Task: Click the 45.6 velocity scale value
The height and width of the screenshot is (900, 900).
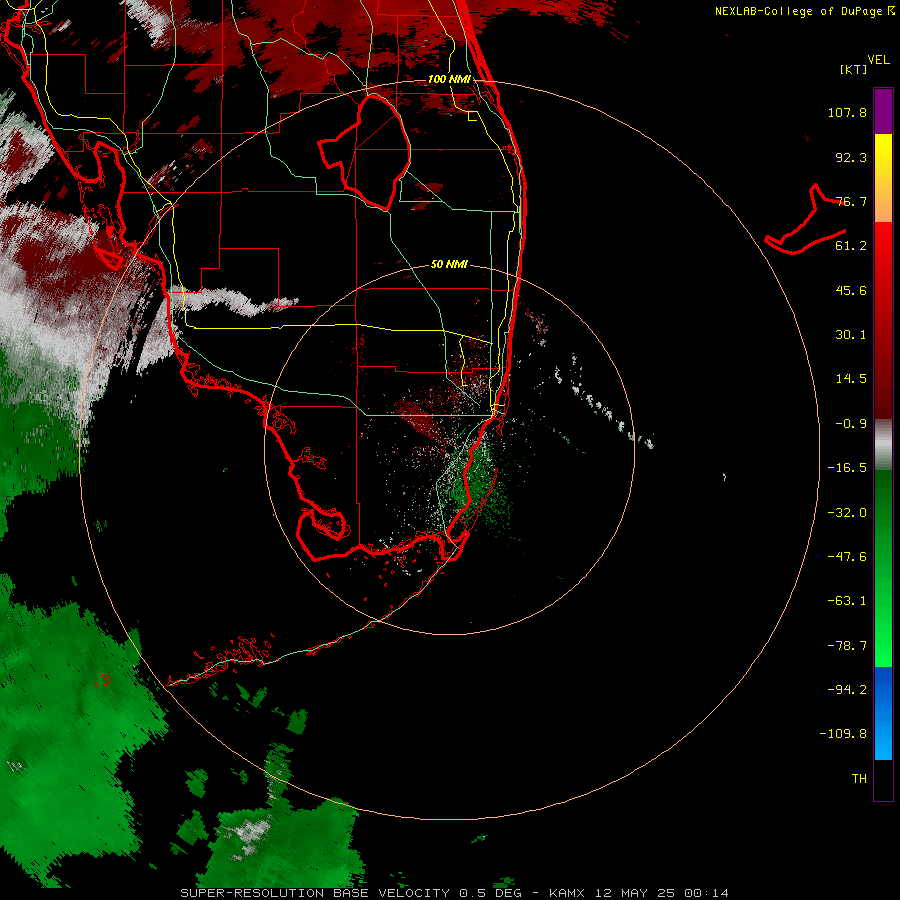Action: coord(851,290)
